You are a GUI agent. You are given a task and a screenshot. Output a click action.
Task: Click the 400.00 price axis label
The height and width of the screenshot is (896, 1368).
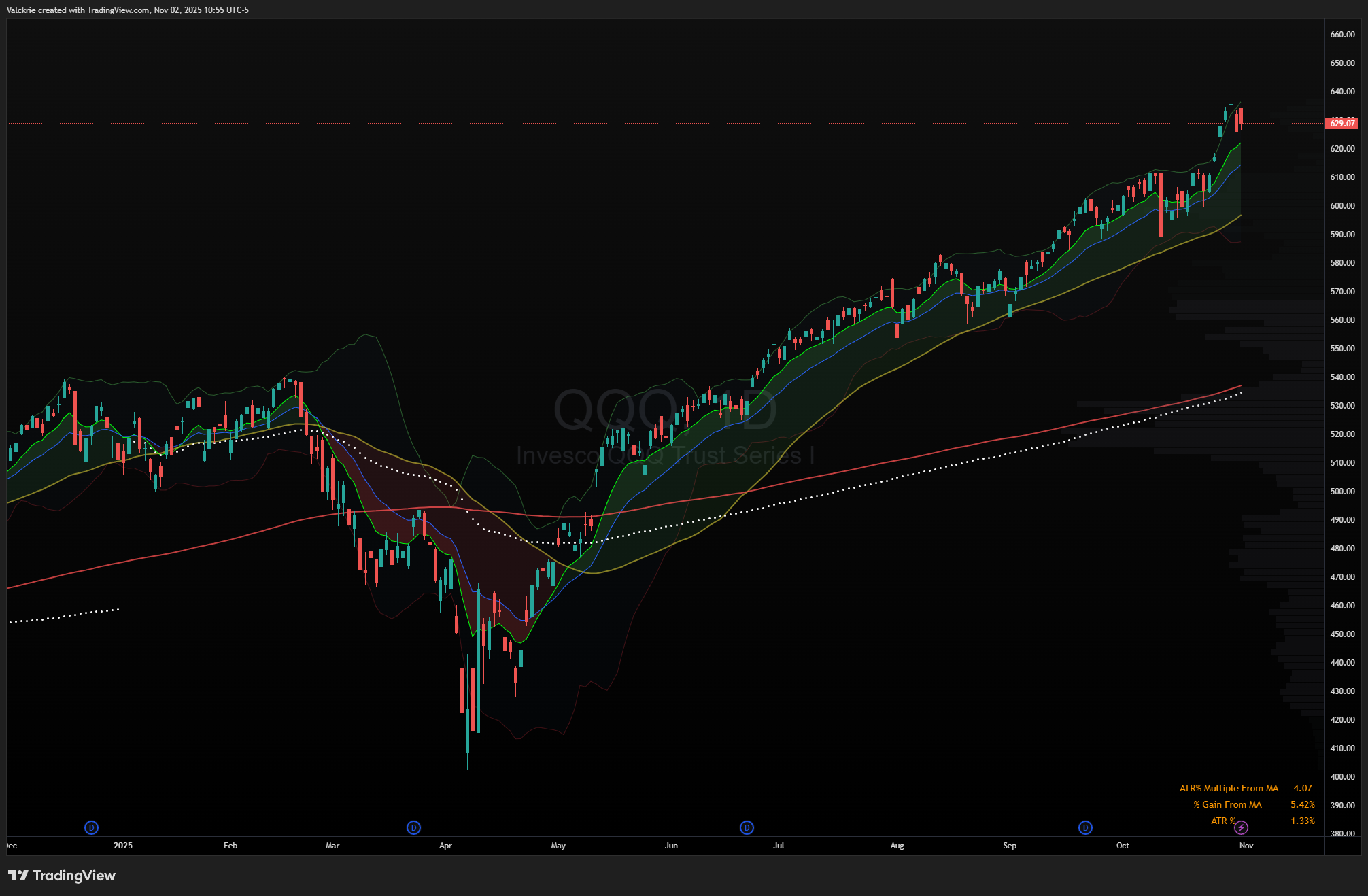point(1342,777)
